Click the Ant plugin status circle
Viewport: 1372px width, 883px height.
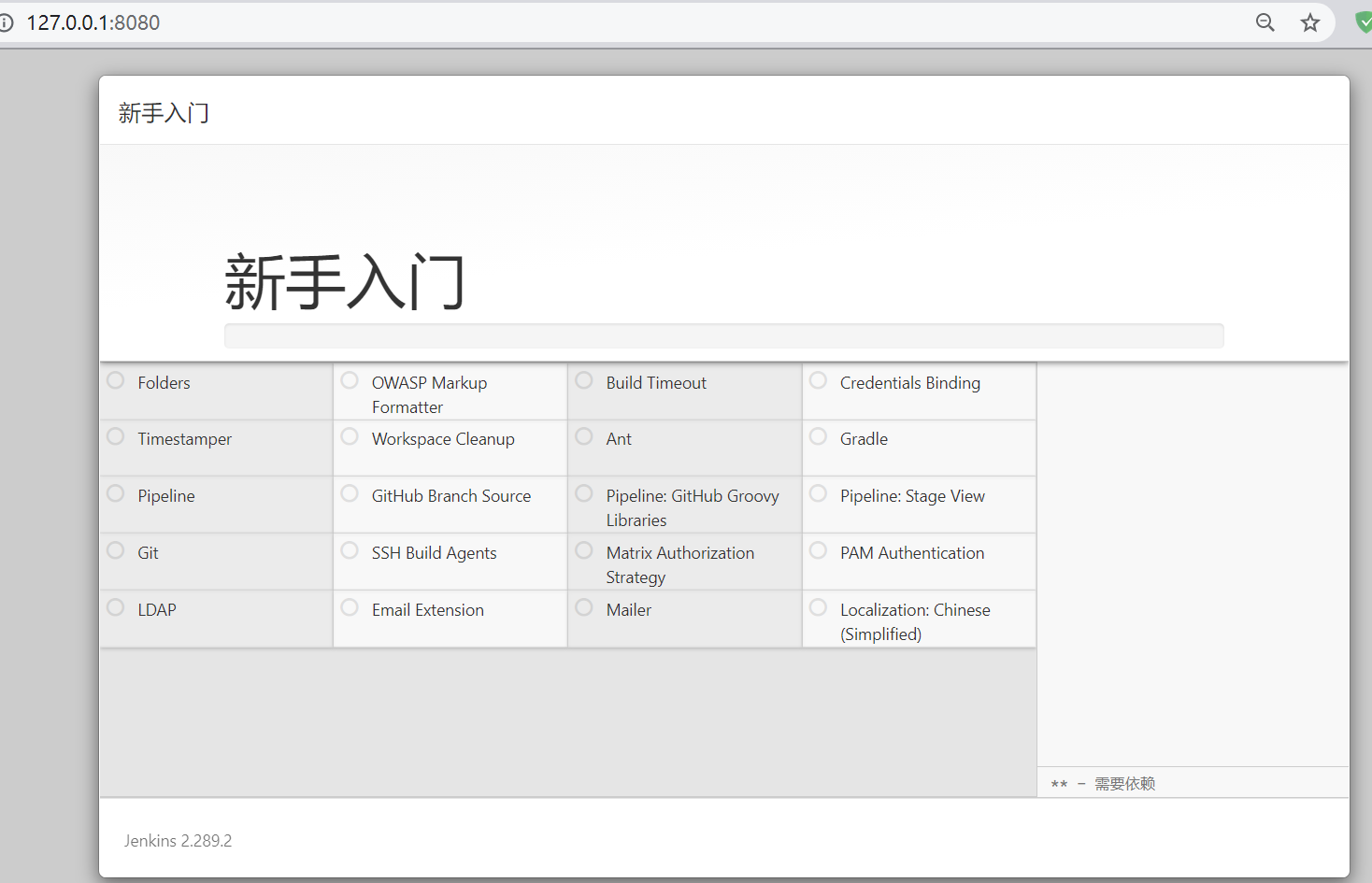584,436
